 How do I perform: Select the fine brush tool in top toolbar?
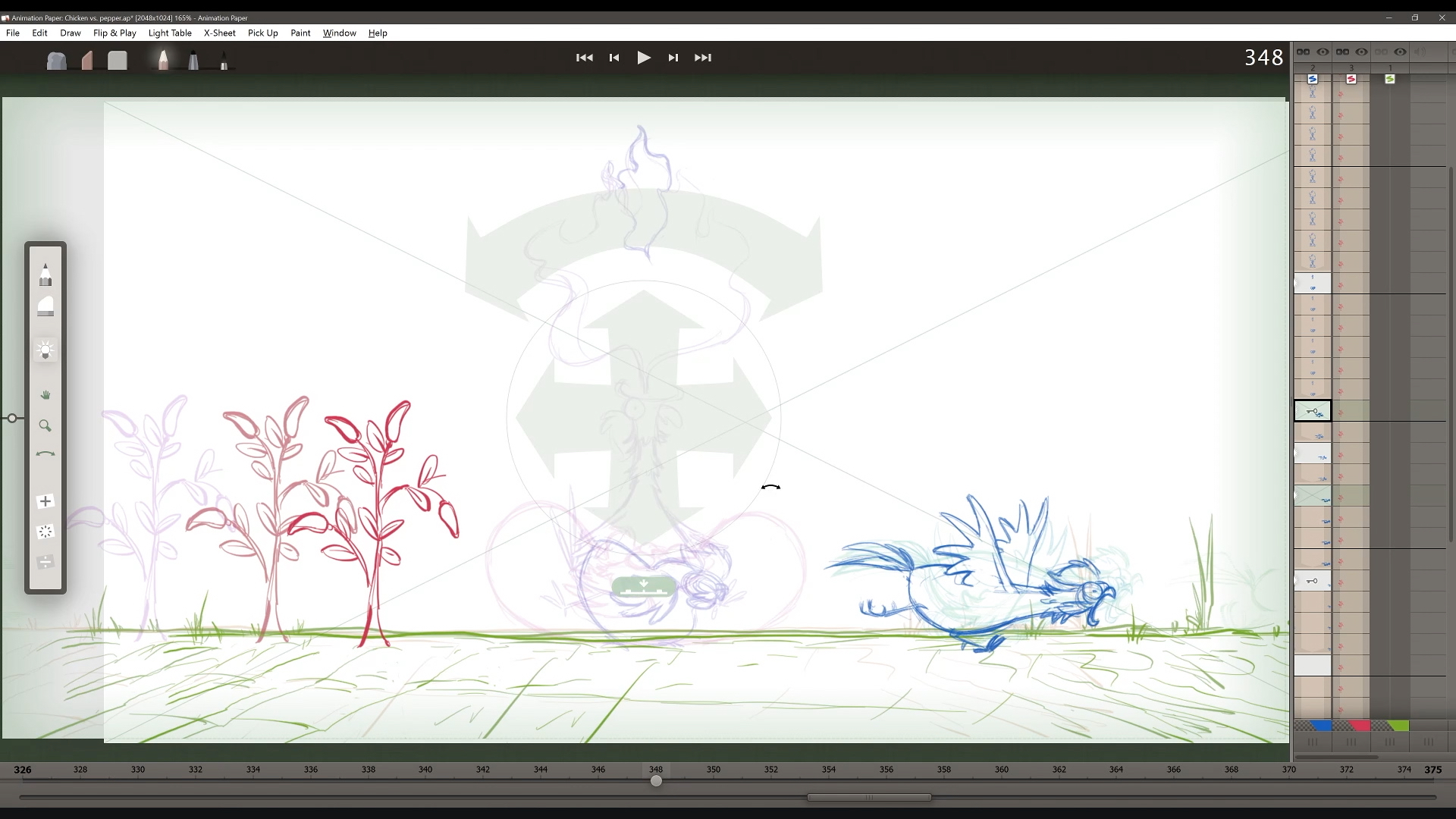(x=224, y=61)
